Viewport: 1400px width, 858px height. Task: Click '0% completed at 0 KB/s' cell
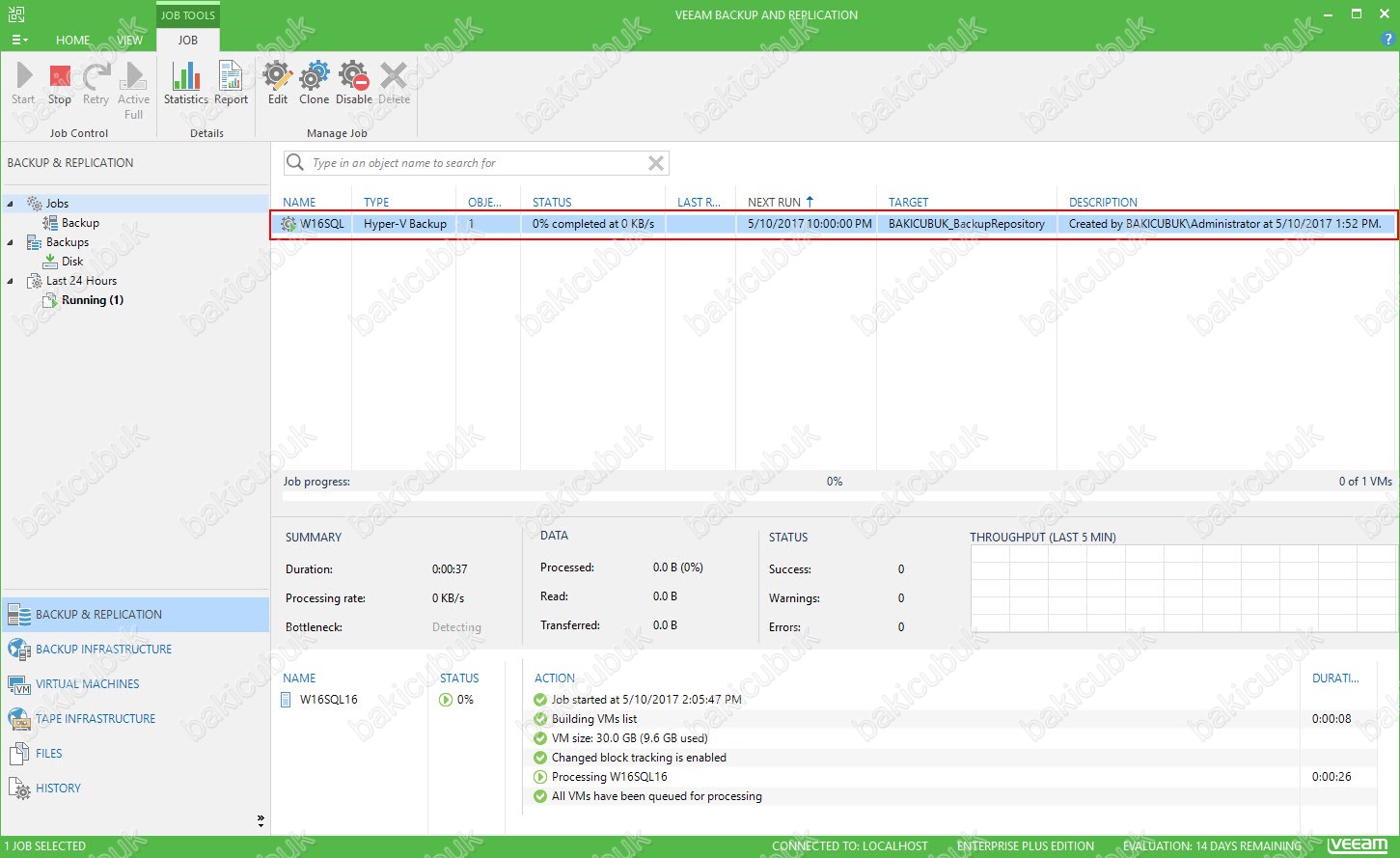point(592,224)
